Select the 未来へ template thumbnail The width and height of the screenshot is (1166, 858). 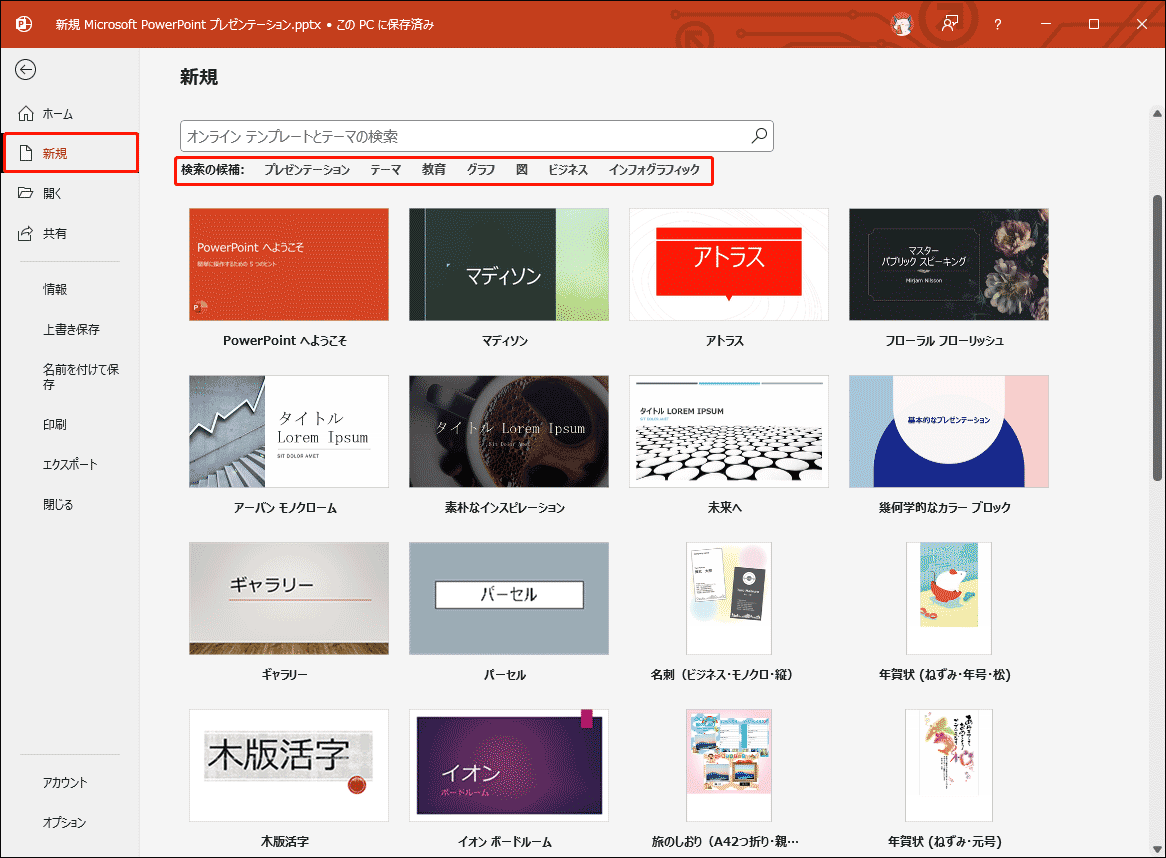729,431
